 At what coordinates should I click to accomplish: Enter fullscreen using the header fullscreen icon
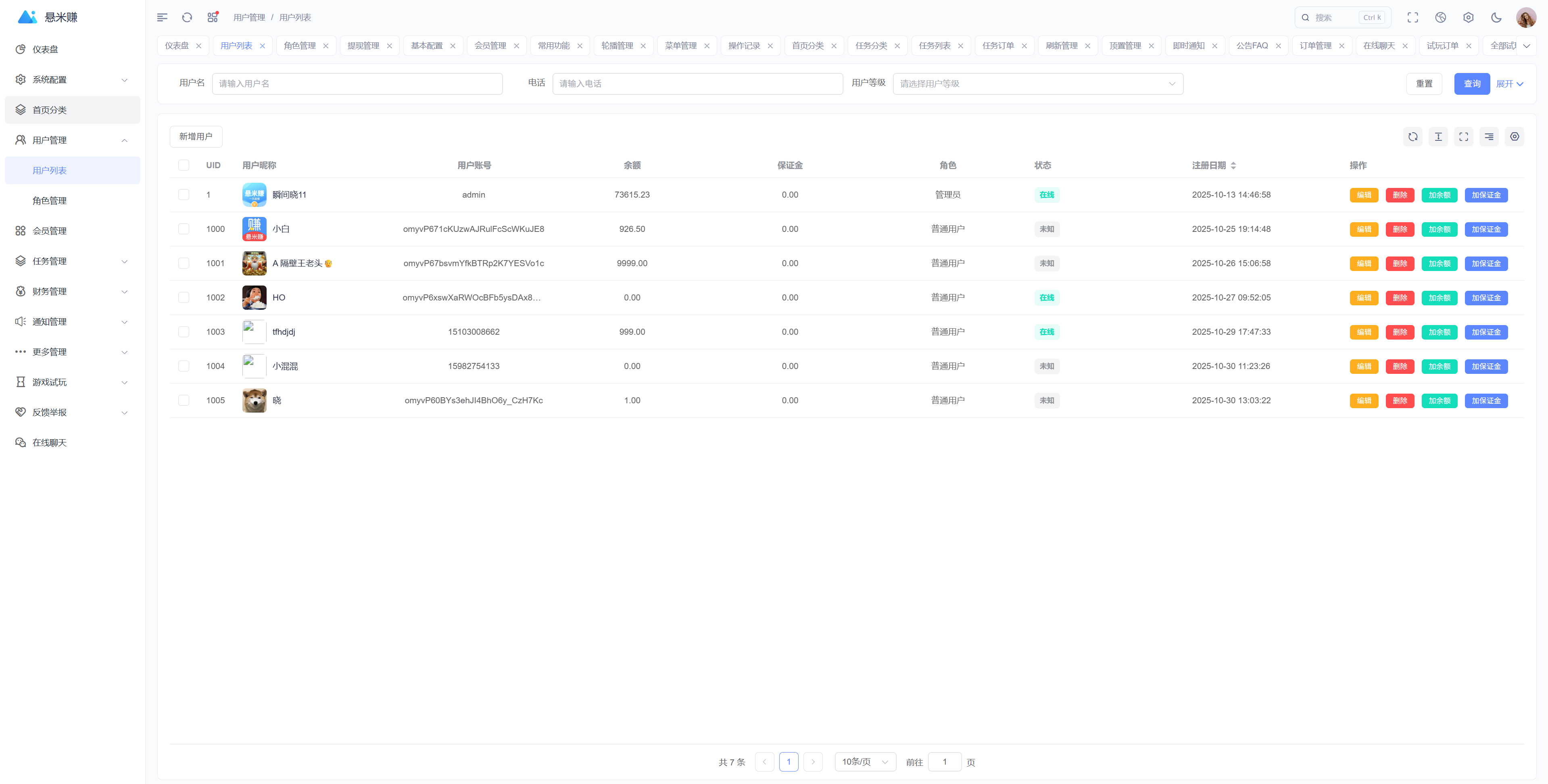[x=1412, y=17]
